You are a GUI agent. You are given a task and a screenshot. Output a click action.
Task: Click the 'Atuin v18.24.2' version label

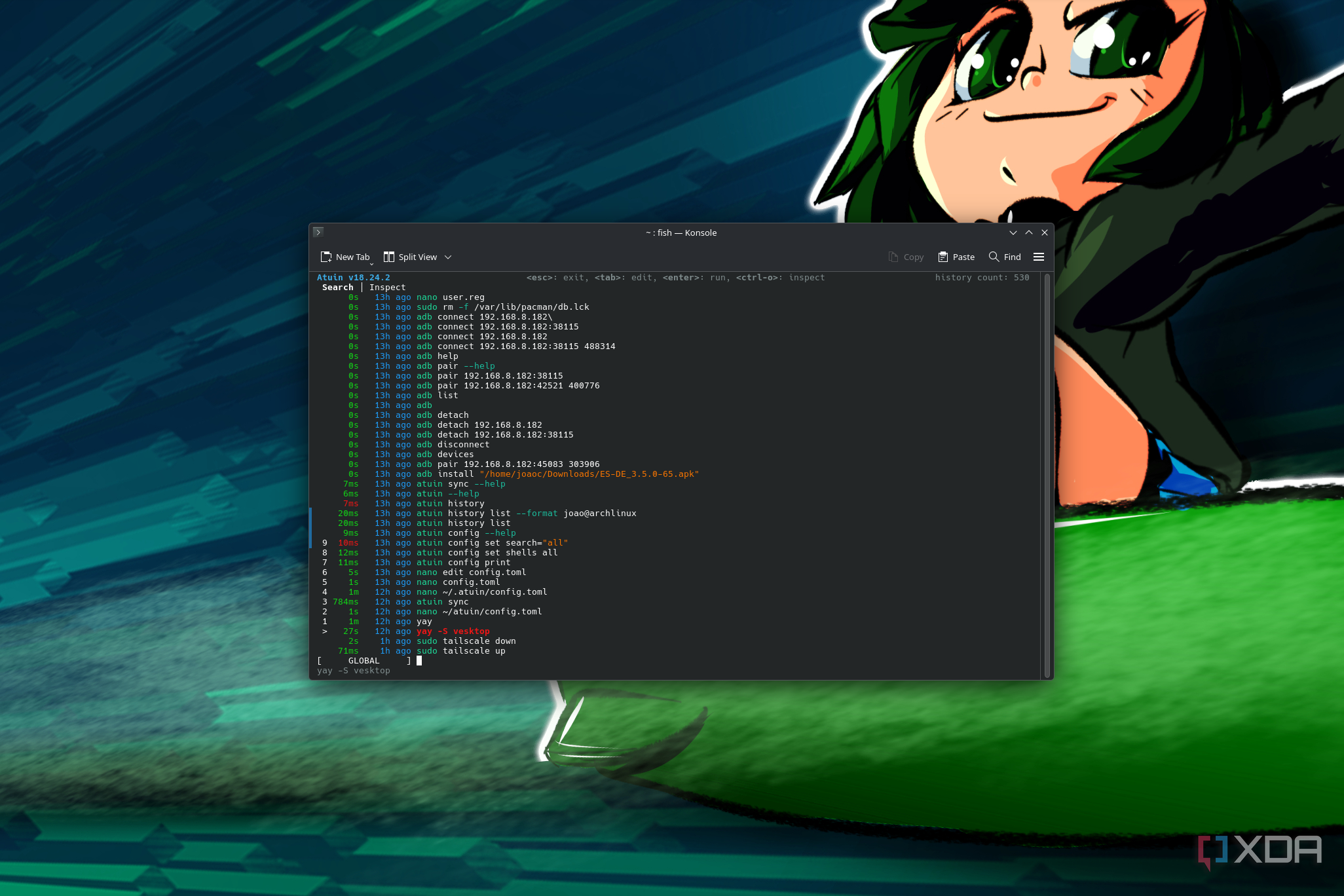click(x=353, y=278)
